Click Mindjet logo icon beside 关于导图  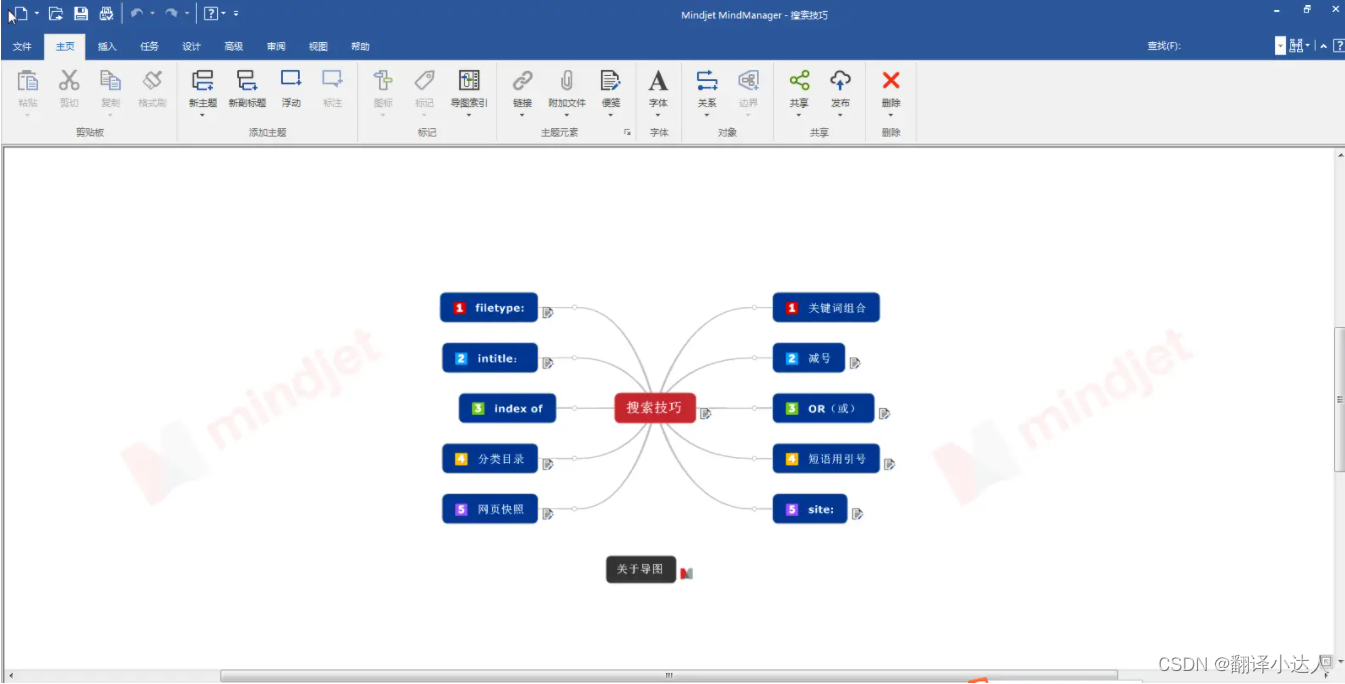(x=686, y=573)
